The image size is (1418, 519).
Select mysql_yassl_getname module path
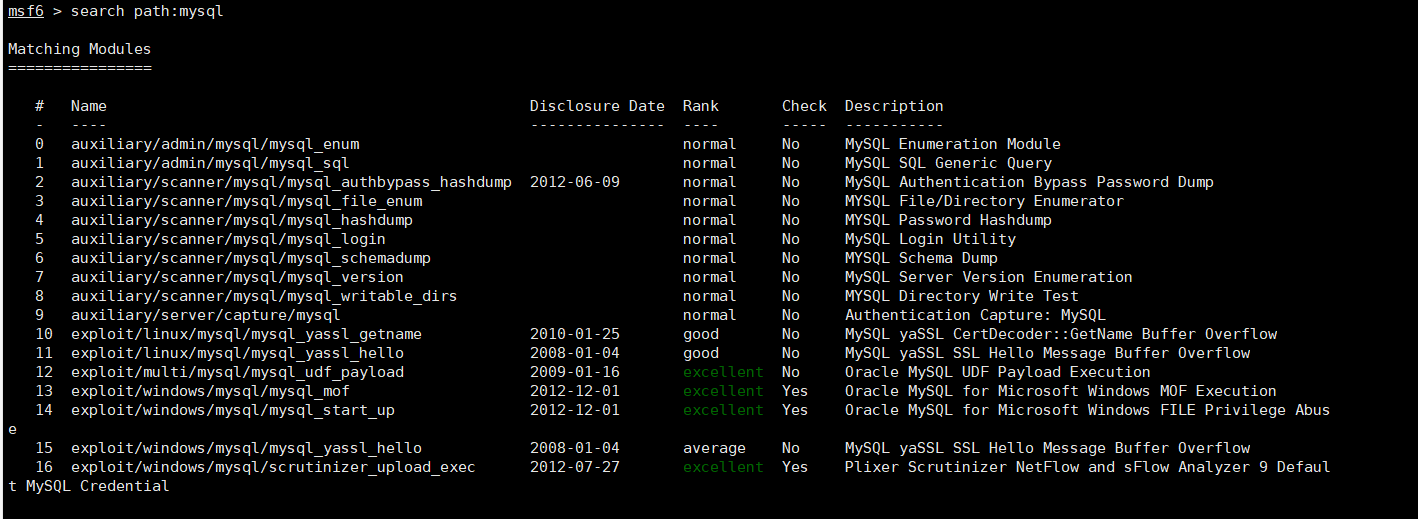(246, 334)
